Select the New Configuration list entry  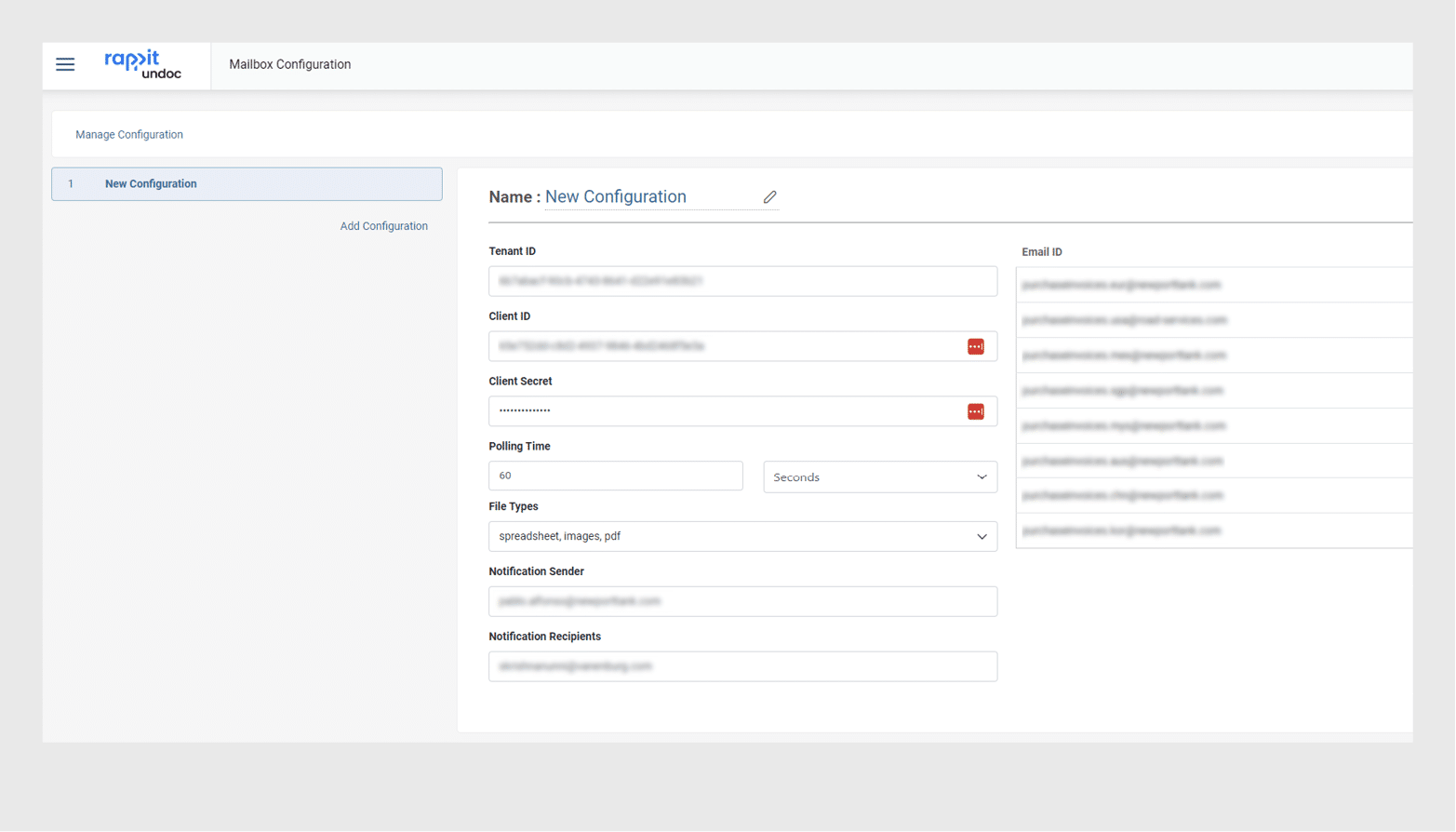(x=246, y=183)
